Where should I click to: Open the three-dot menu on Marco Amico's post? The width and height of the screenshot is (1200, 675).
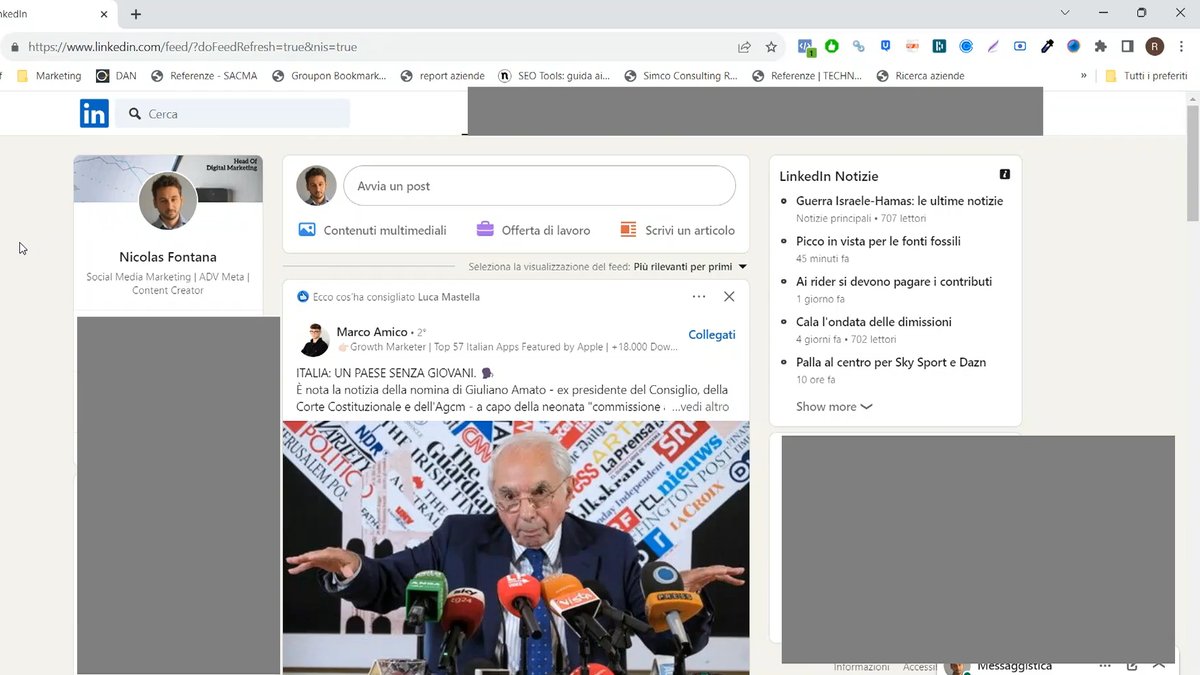coord(699,297)
